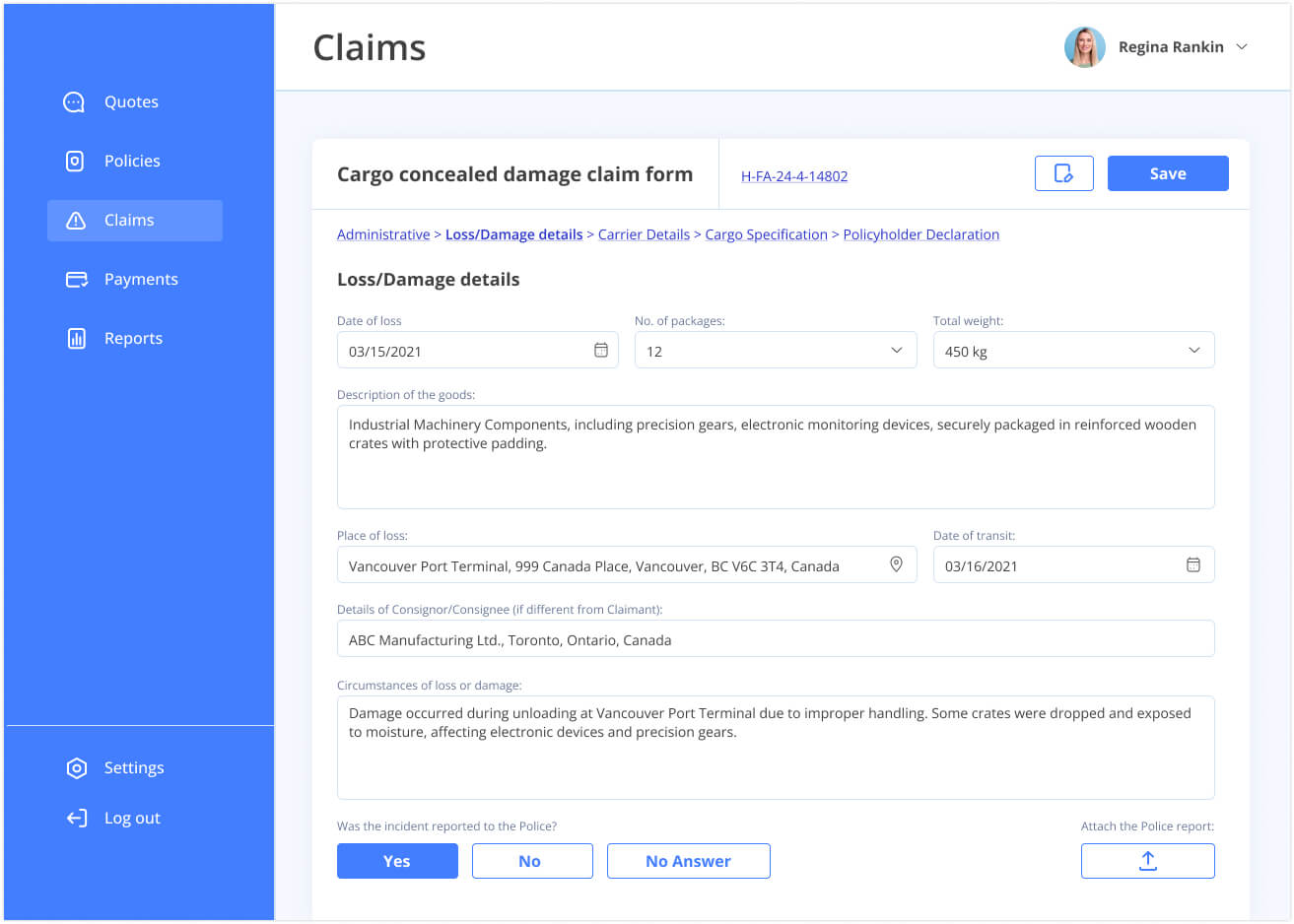Click the Quotes chat bubble icon
1294x924 pixels.
tap(74, 102)
